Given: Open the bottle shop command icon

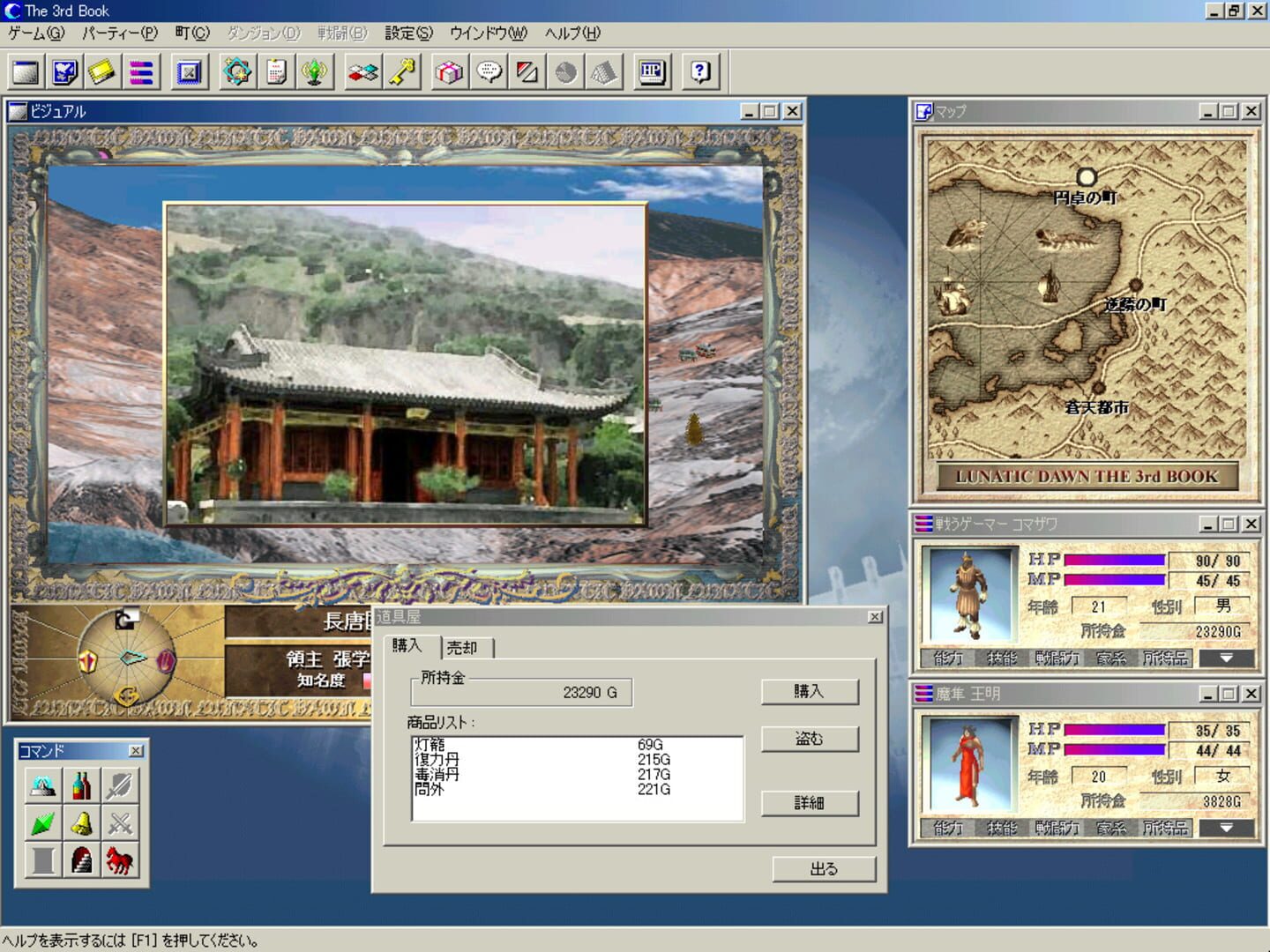Looking at the screenshot, I should tap(81, 783).
